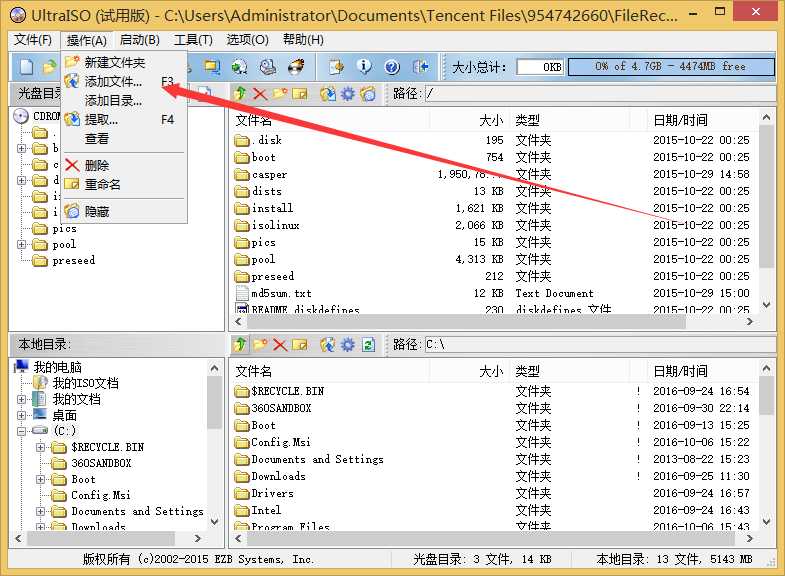
Task: Click the exit icon in the toolbar
Action: 420,67
